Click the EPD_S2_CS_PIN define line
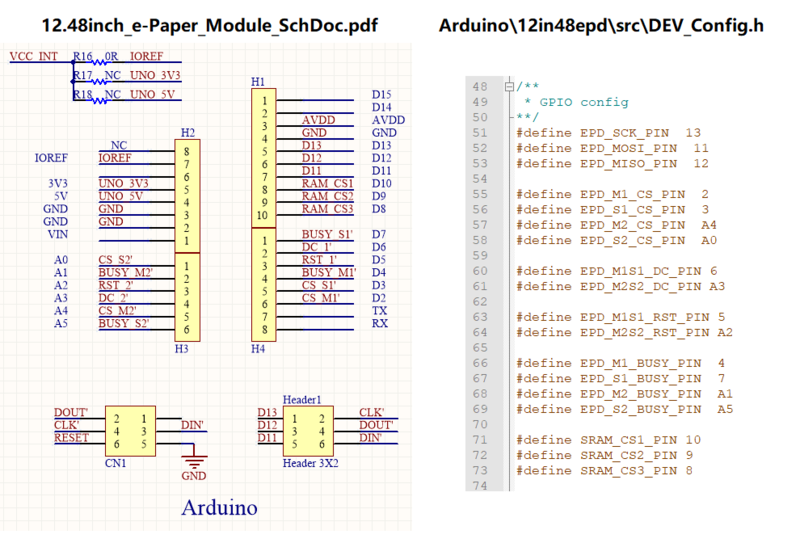800x543 pixels. (616, 240)
